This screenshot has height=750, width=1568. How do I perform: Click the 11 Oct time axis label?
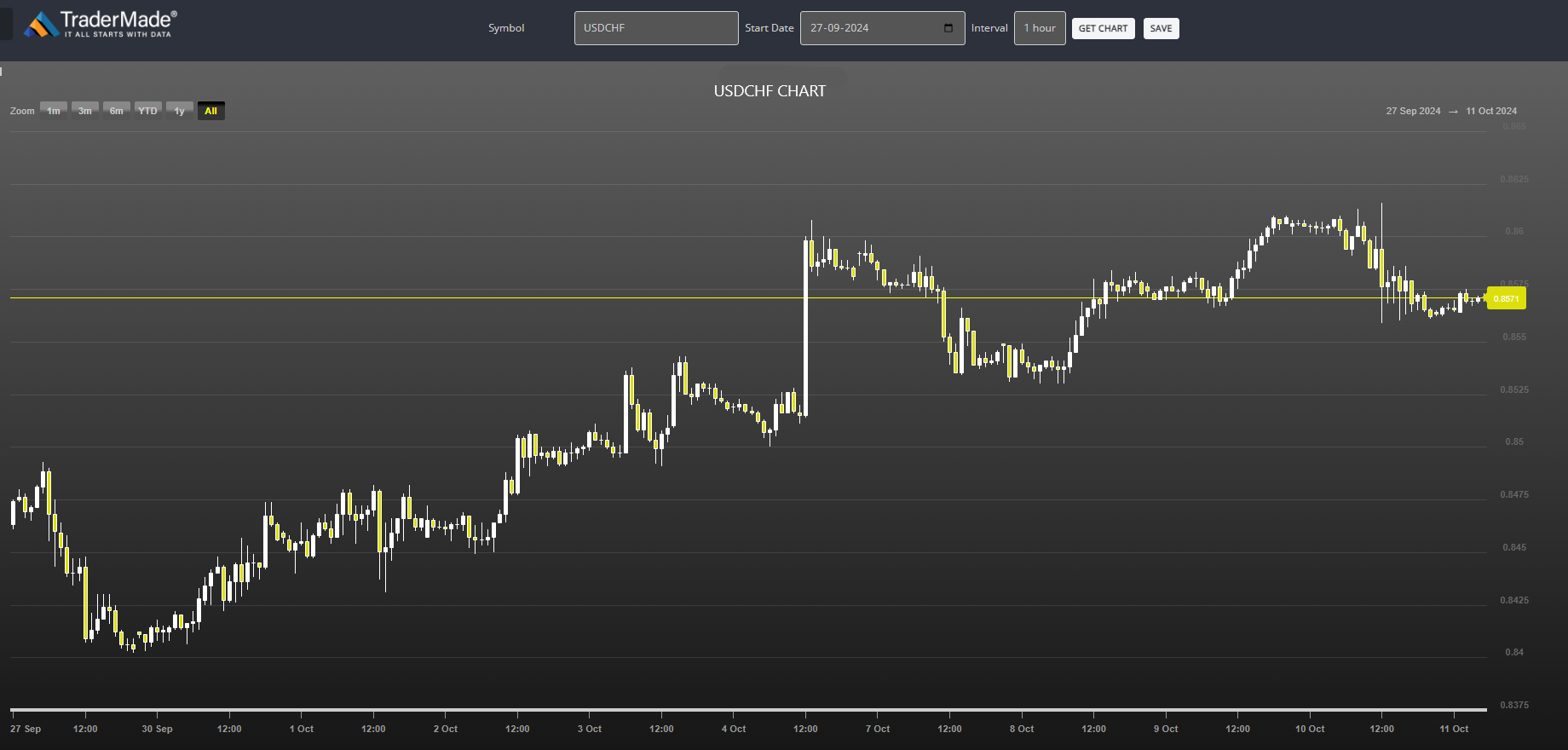tap(1454, 729)
